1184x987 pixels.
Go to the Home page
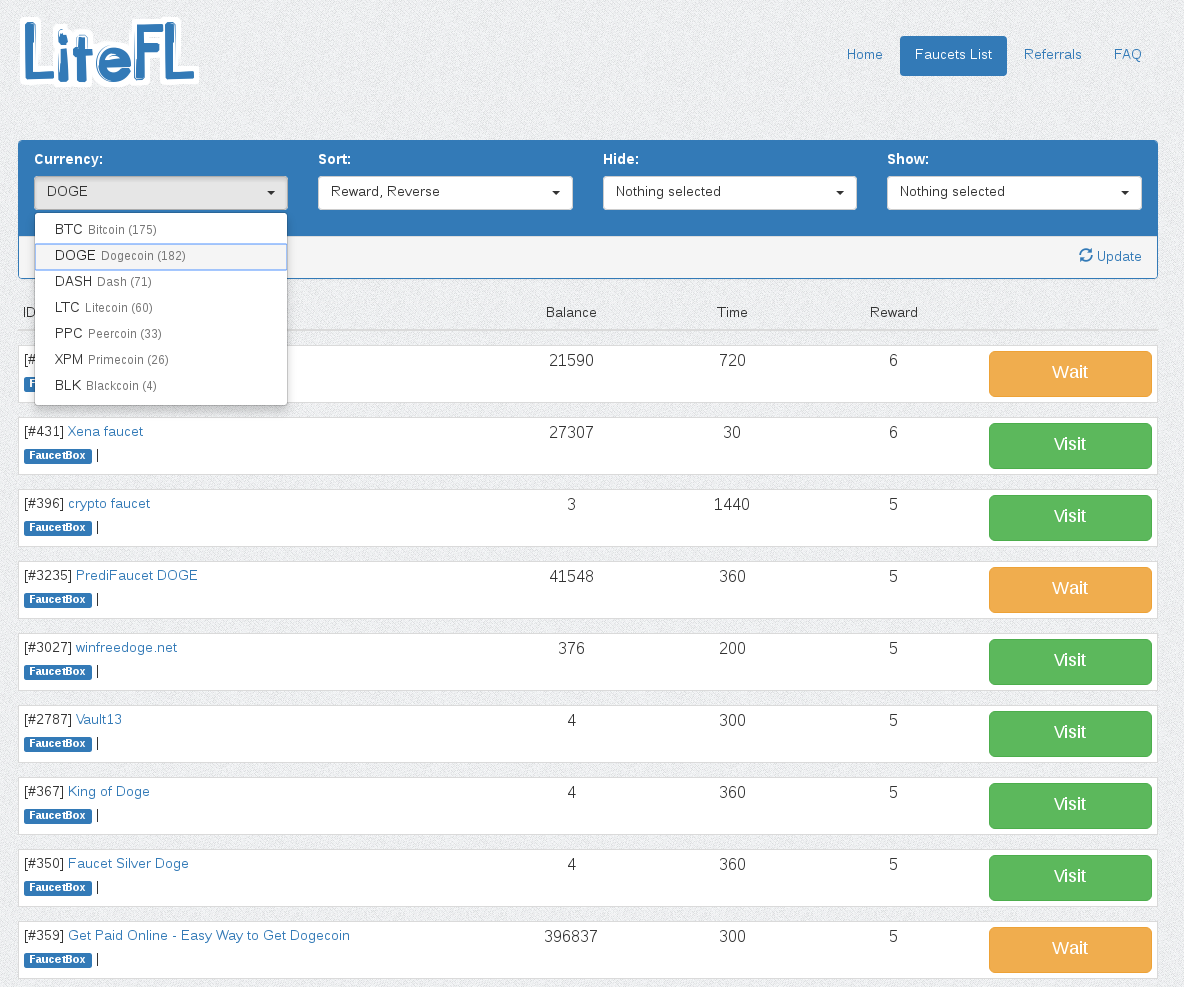click(x=864, y=55)
